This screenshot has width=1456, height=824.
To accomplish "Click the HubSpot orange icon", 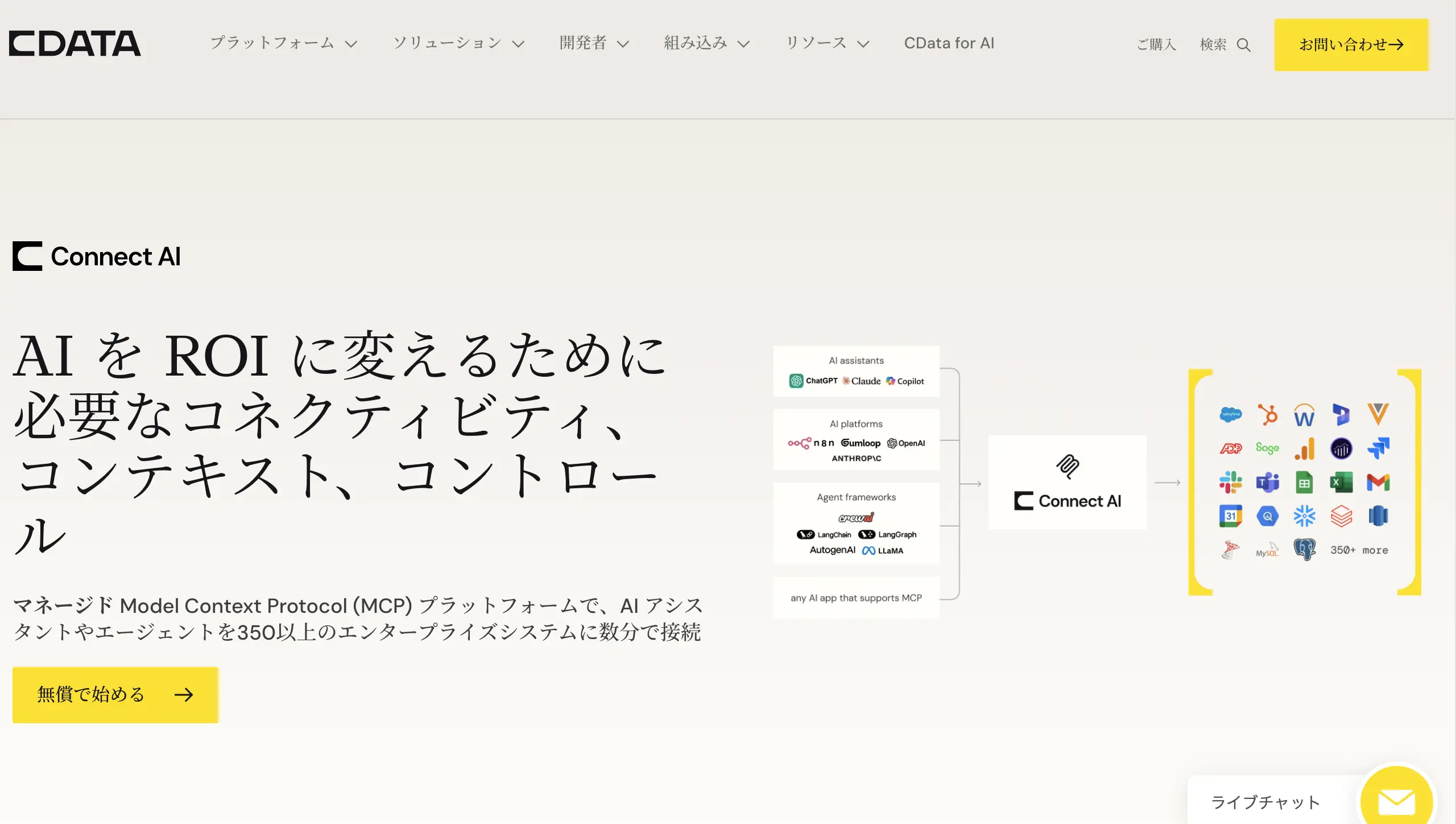I will (x=1268, y=414).
